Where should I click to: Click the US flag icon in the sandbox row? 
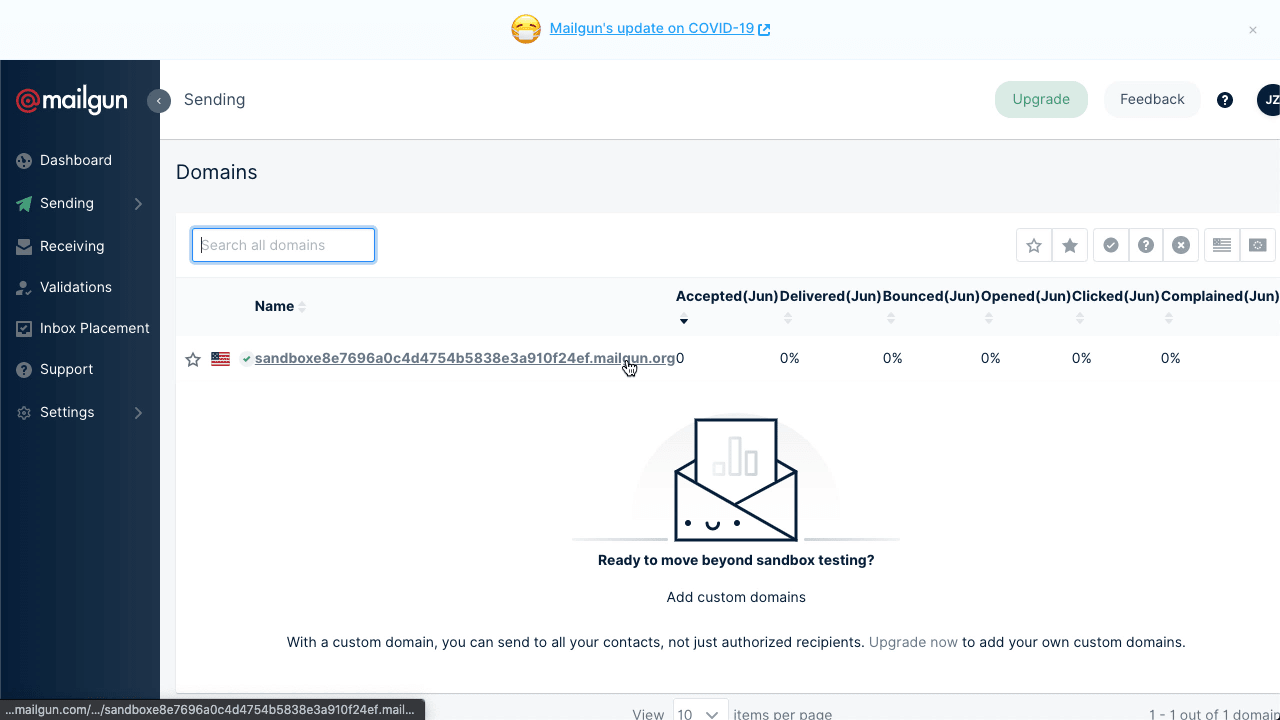point(221,359)
